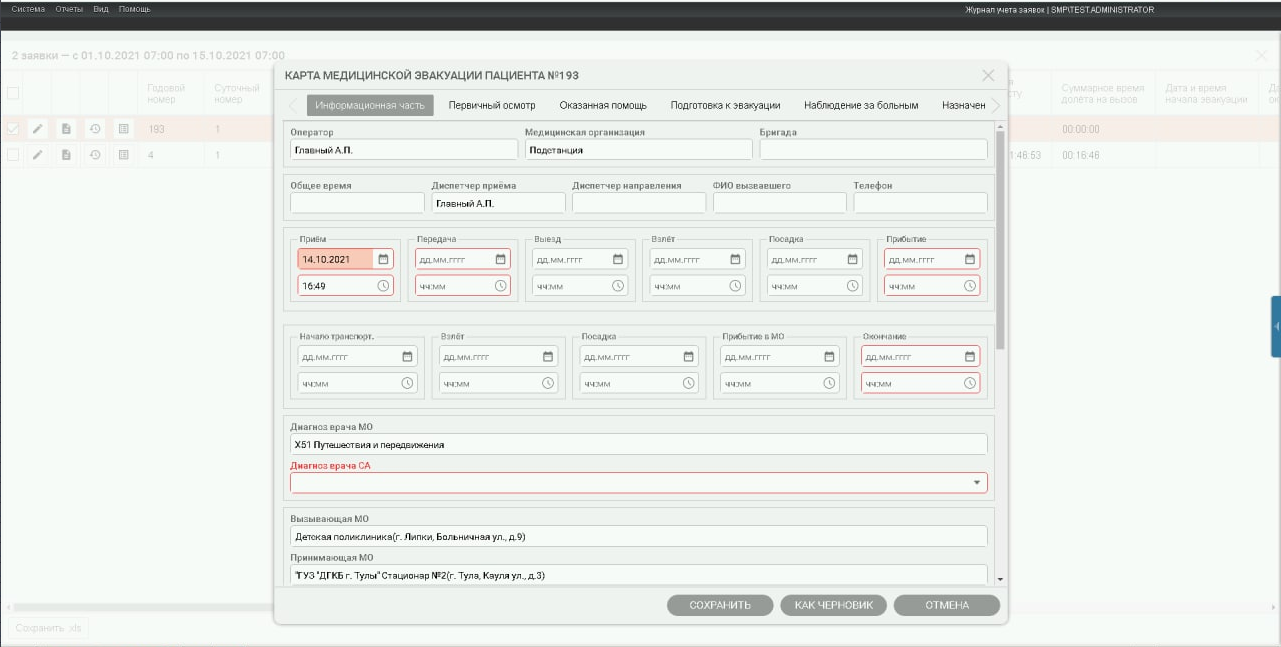Switch to the Оказанная помощь tab
The image size is (1281, 647).
[x=603, y=105]
